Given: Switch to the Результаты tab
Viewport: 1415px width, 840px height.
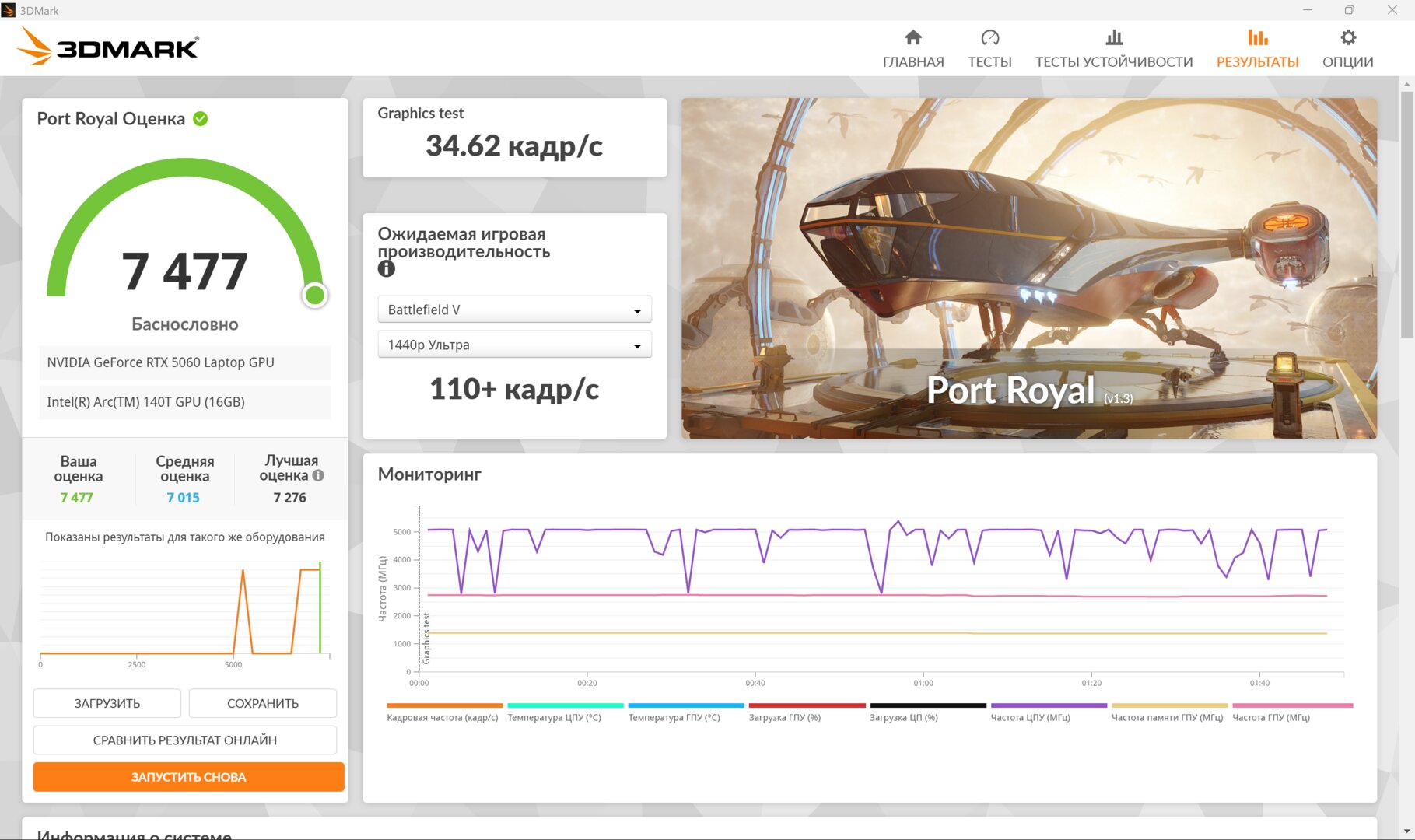Looking at the screenshot, I should coord(1257,48).
